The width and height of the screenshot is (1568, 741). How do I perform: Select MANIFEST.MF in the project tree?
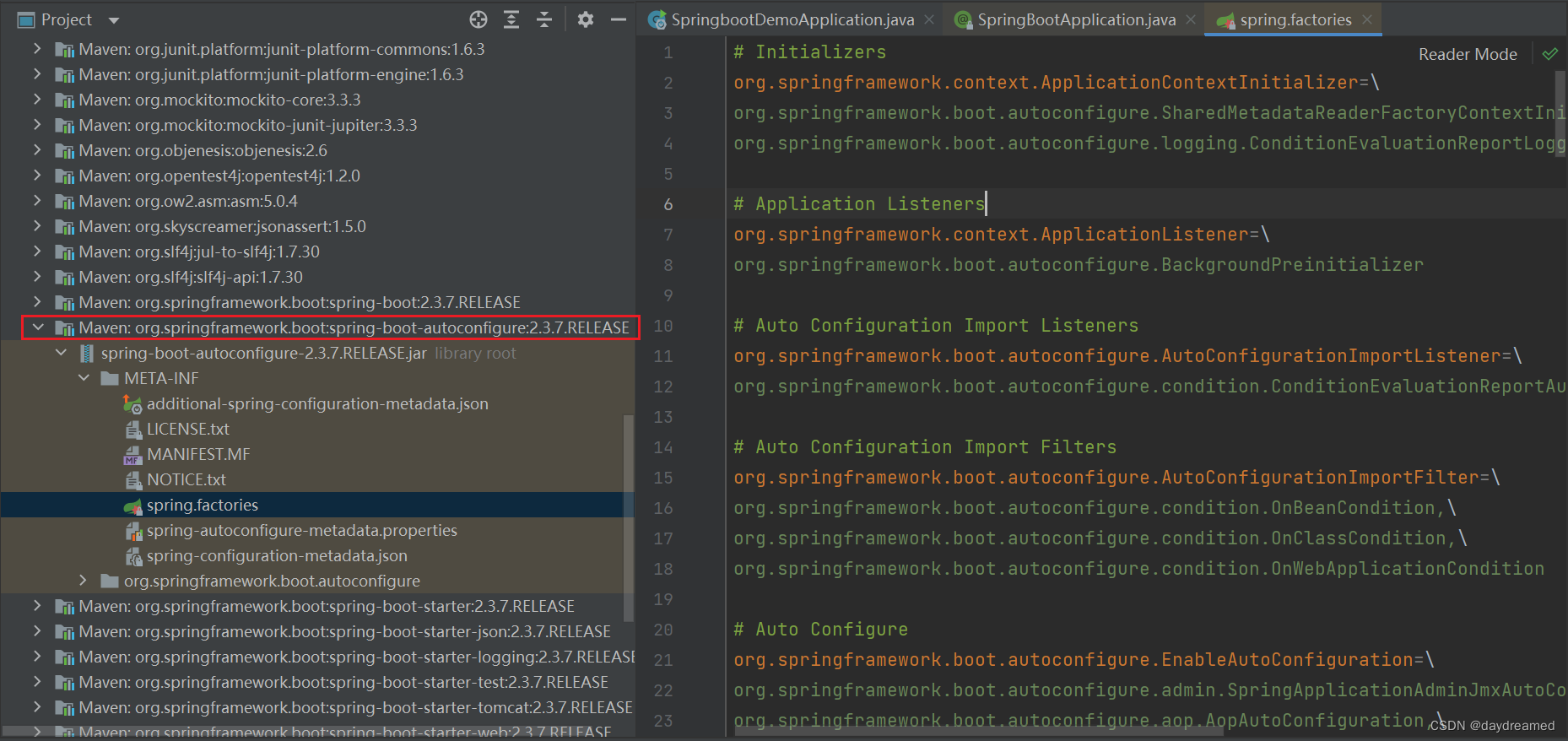(x=198, y=454)
